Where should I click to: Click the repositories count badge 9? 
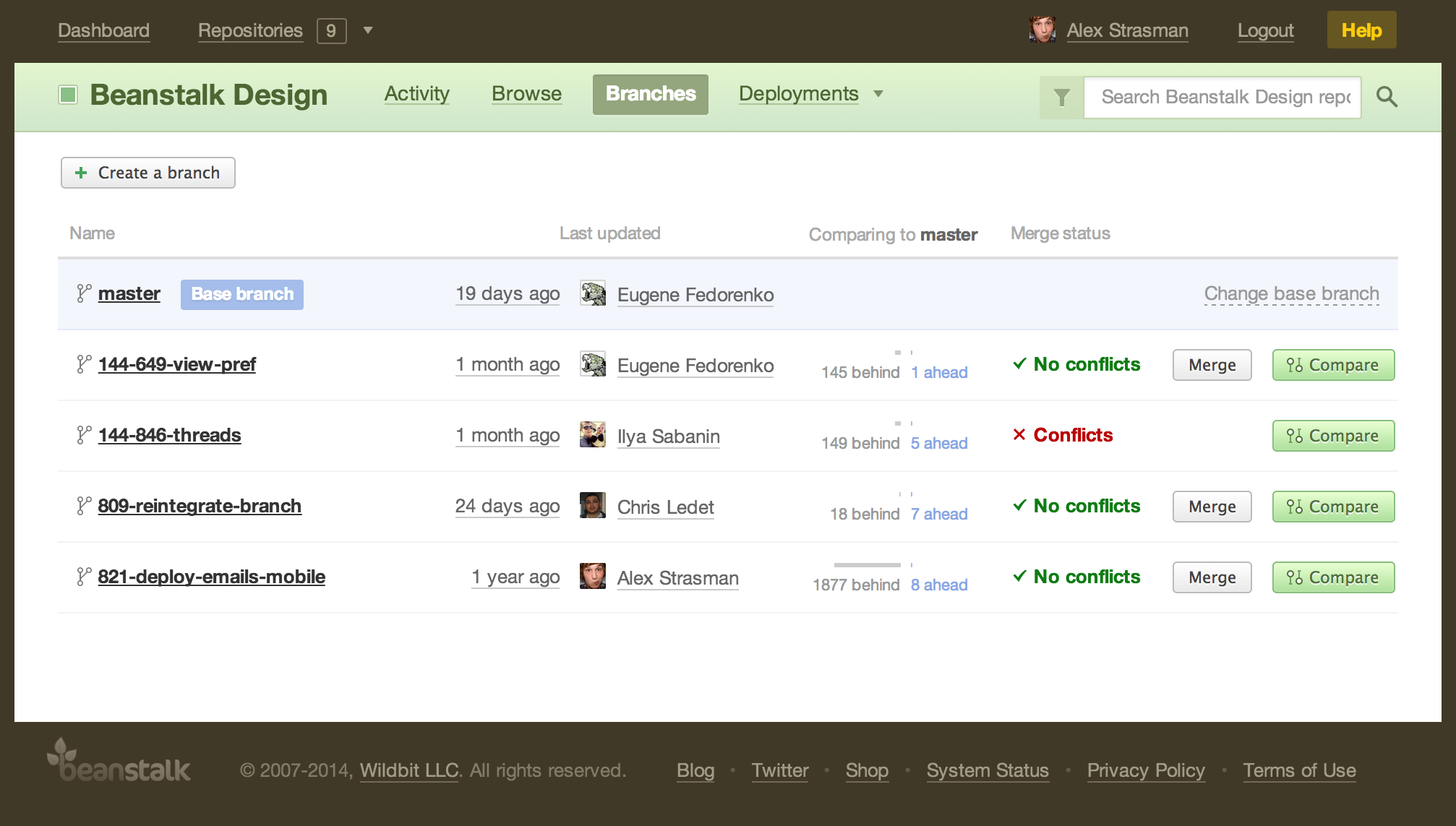coord(331,30)
